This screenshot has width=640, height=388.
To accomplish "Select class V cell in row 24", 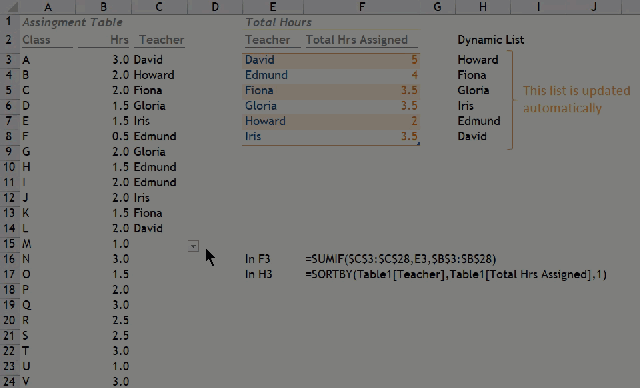I will [x=26, y=381].
